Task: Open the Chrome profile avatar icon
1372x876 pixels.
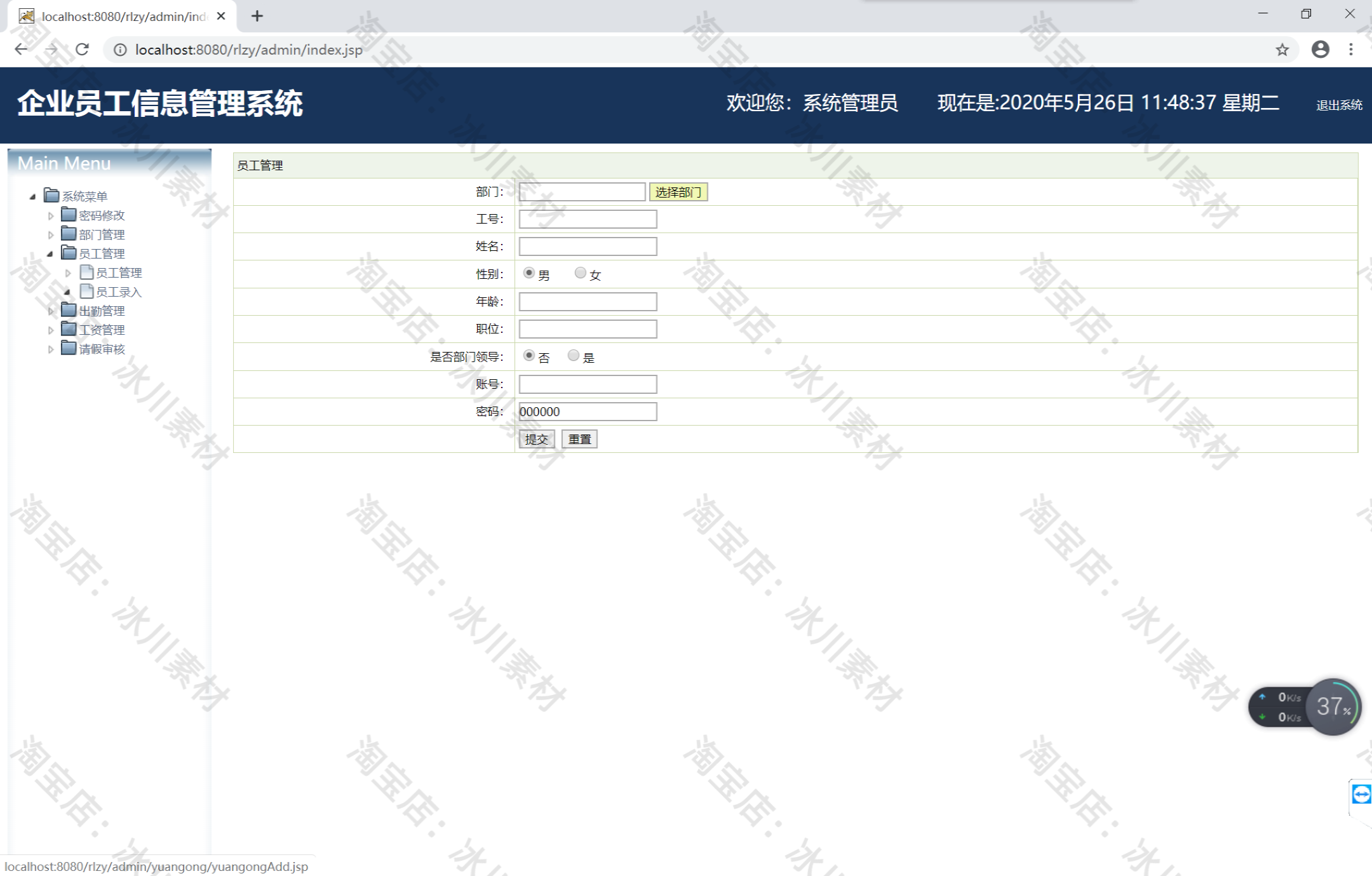Action: [x=1321, y=50]
